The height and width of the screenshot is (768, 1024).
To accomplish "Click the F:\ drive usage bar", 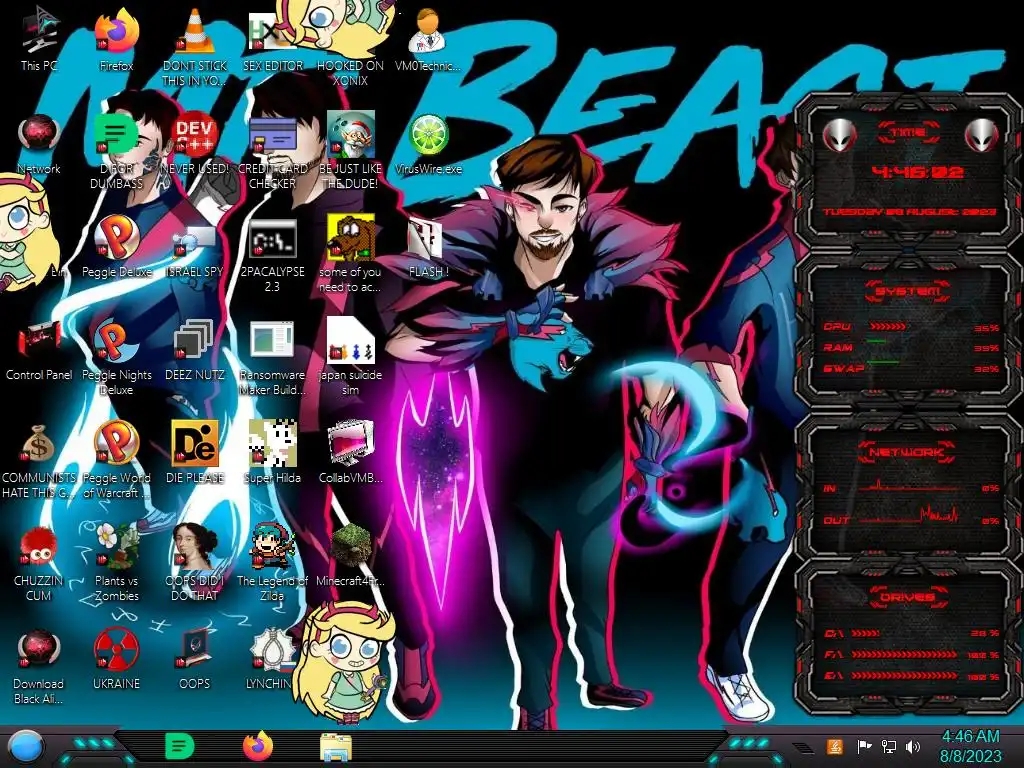I will 904,654.
